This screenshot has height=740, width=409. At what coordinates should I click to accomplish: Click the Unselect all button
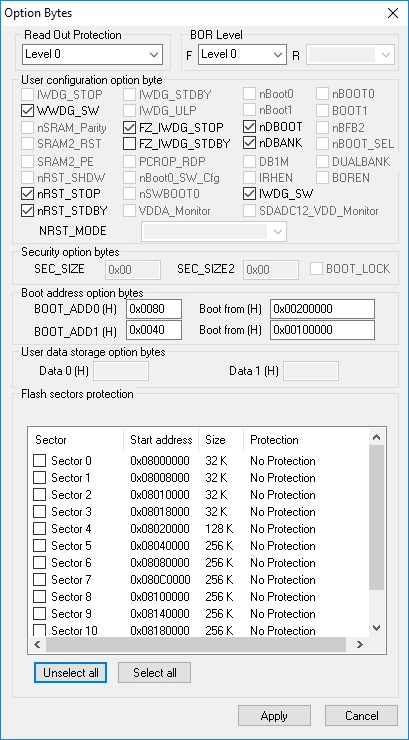click(x=70, y=673)
